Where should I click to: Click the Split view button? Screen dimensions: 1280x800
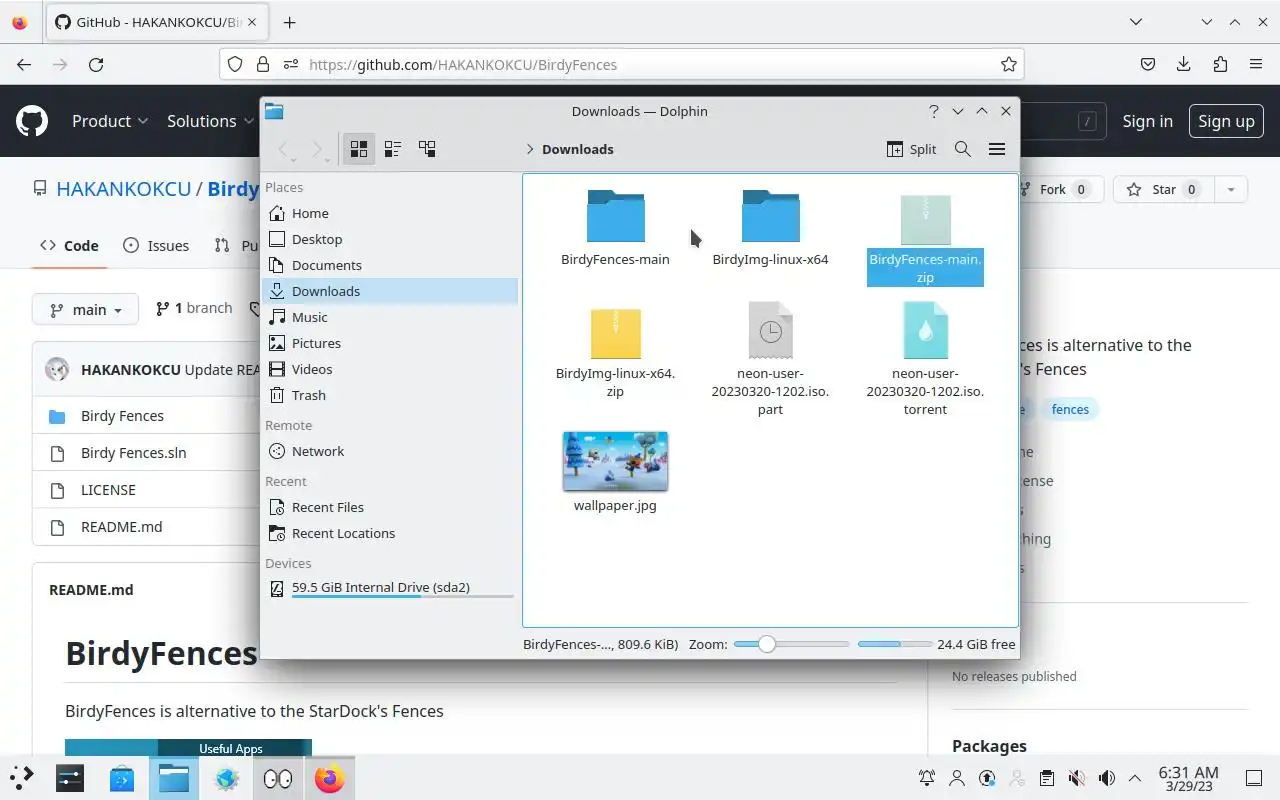point(911,149)
